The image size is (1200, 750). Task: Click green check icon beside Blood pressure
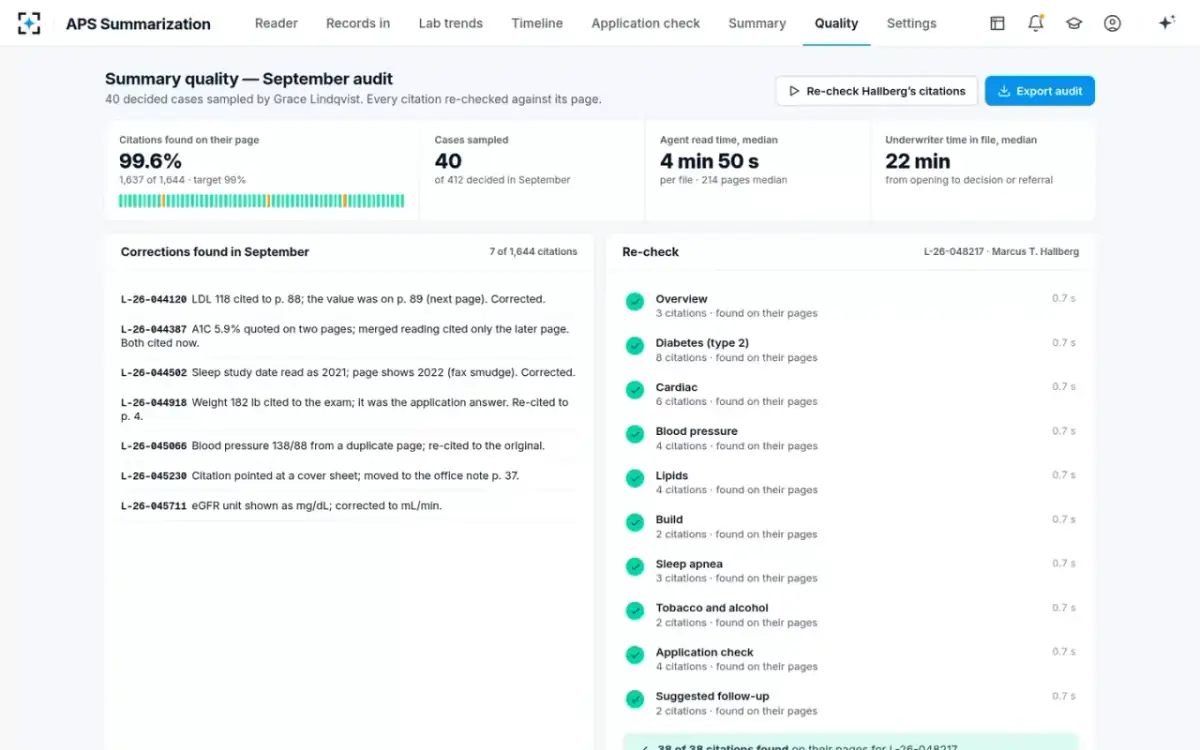pyautogui.click(x=635, y=434)
